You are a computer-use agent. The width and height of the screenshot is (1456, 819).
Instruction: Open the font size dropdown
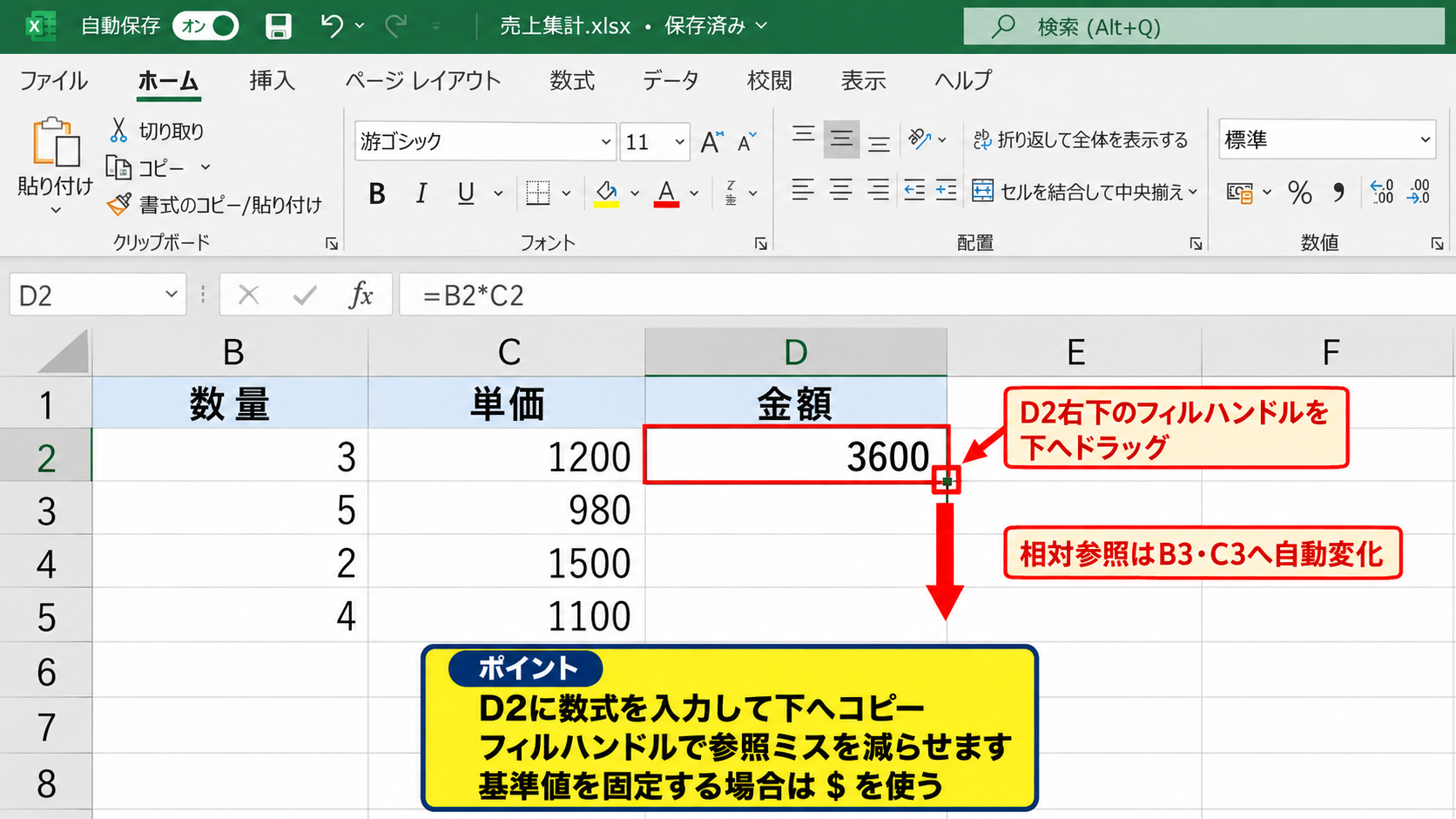point(679,142)
